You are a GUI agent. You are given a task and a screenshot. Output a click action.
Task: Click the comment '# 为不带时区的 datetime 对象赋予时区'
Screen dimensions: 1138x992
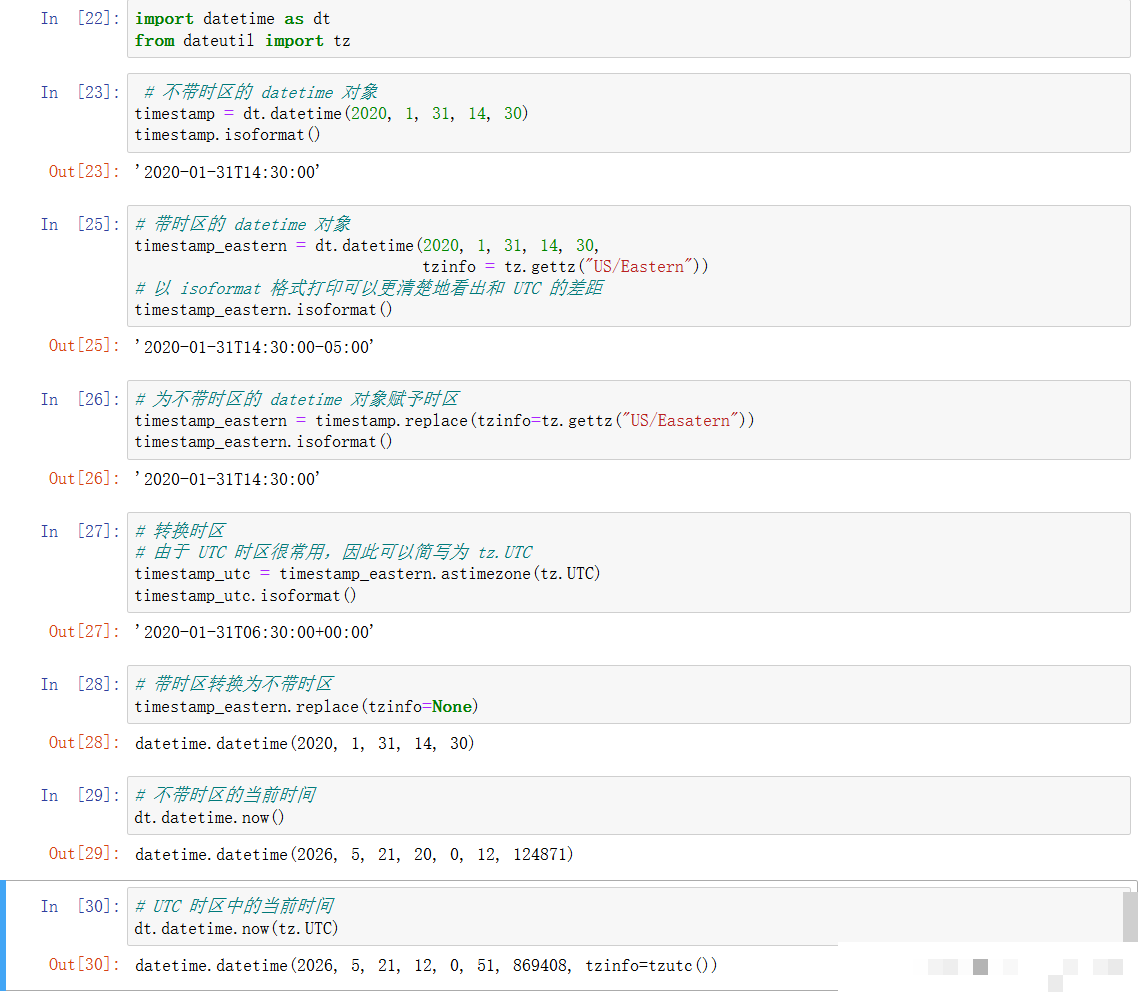298,399
